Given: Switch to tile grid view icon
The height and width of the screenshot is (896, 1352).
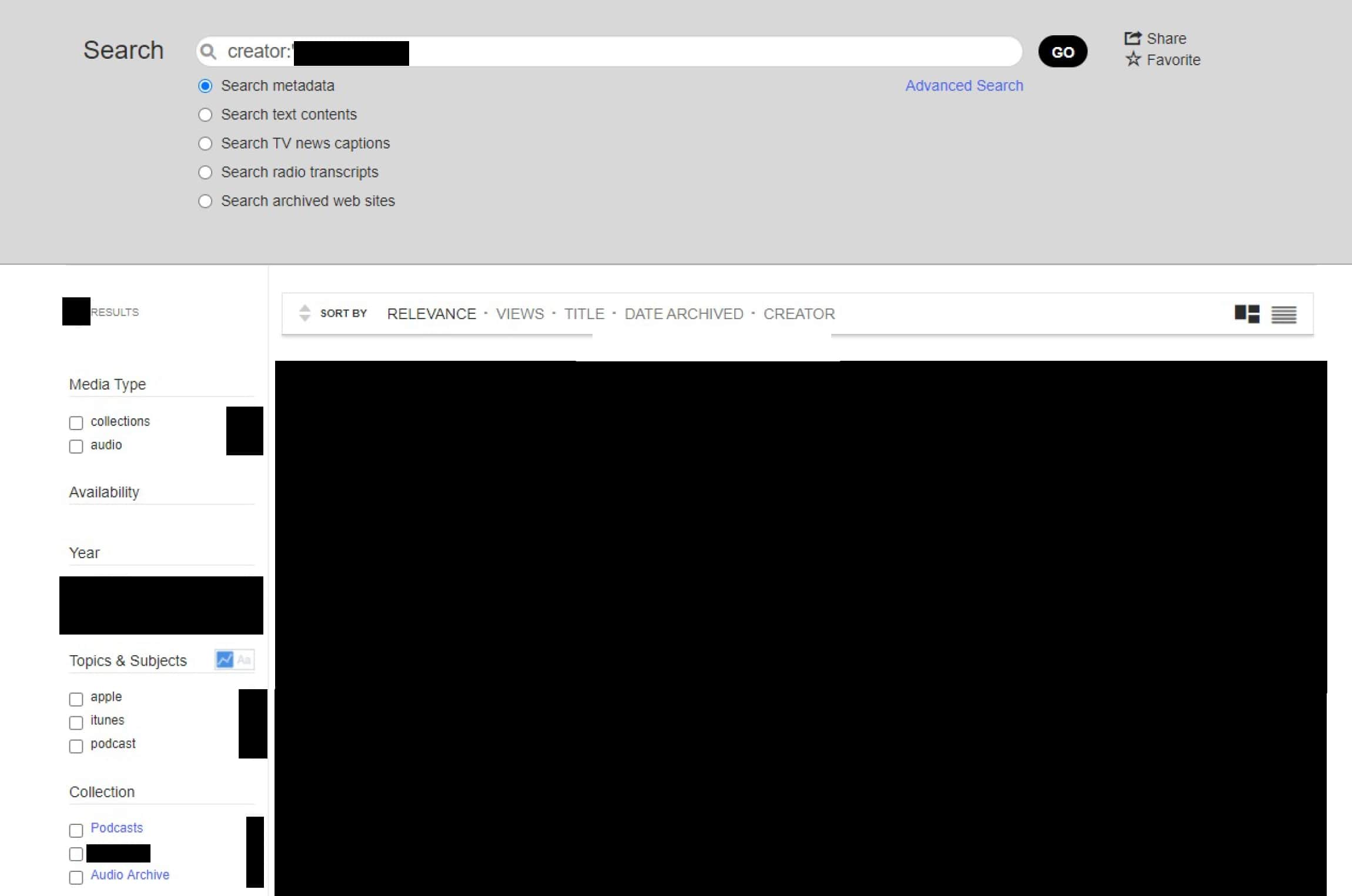Looking at the screenshot, I should (x=1246, y=314).
